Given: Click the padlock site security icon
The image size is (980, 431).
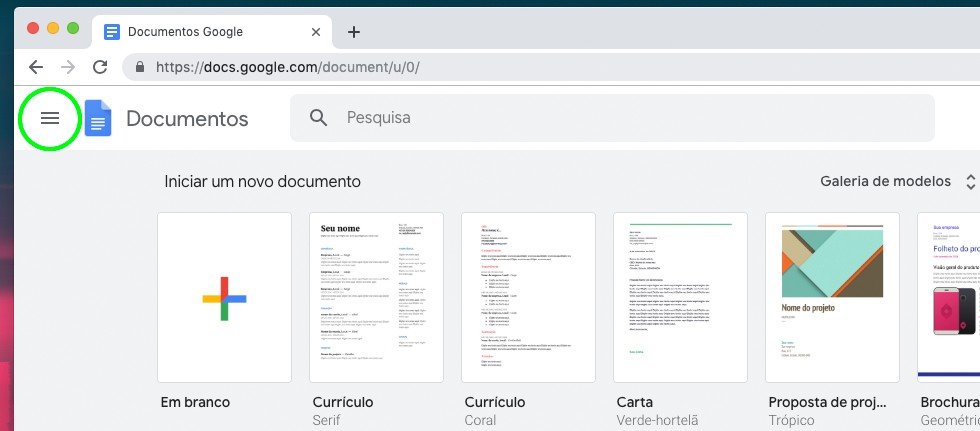Looking at the screenshot, I should pyautogui.click(x=140, y=67).
